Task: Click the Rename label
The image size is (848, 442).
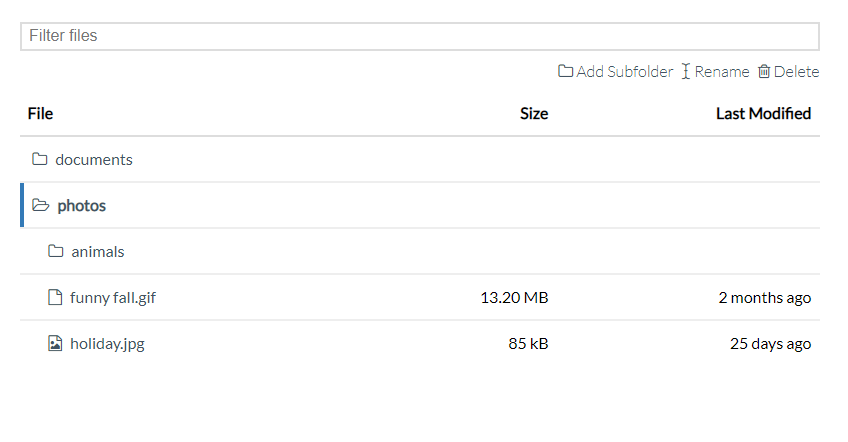Action: click(x=722, y=72)
